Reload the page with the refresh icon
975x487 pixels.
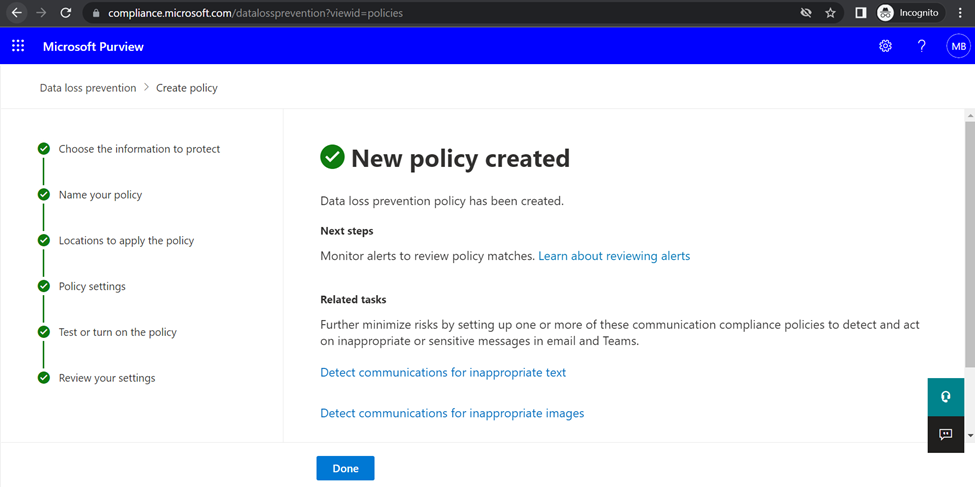pos(66,12)
